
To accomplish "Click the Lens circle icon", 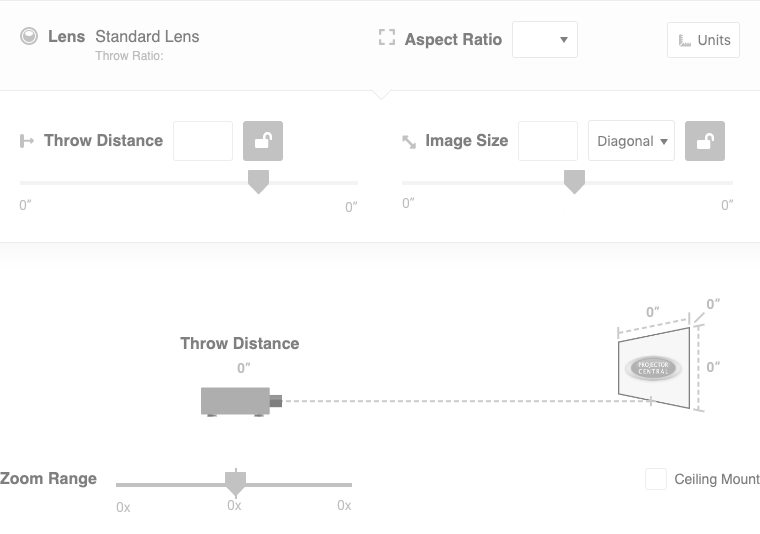I will tap(29, 36).
